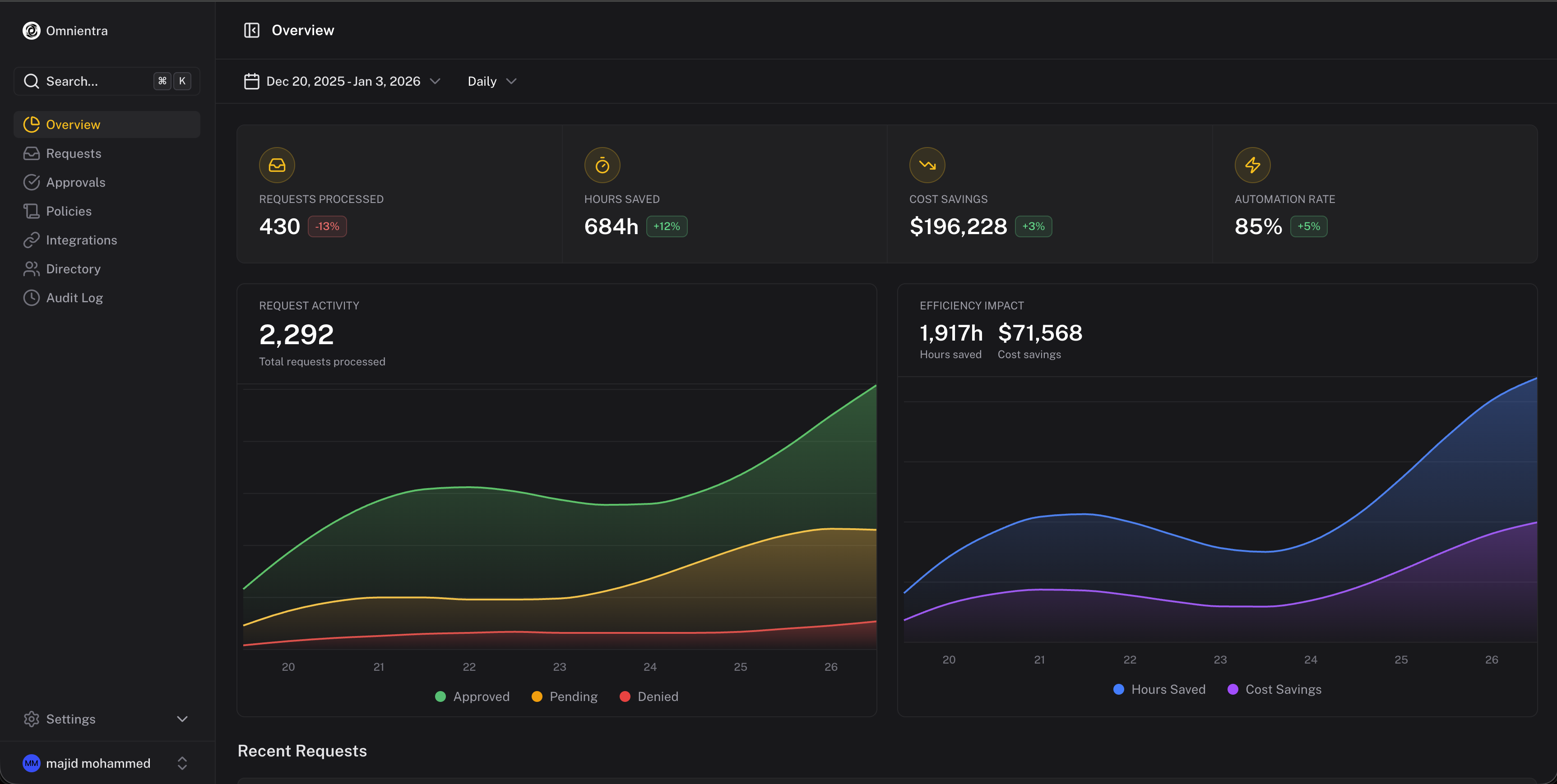Click the purple Cost Savings legend dot

1233,689
